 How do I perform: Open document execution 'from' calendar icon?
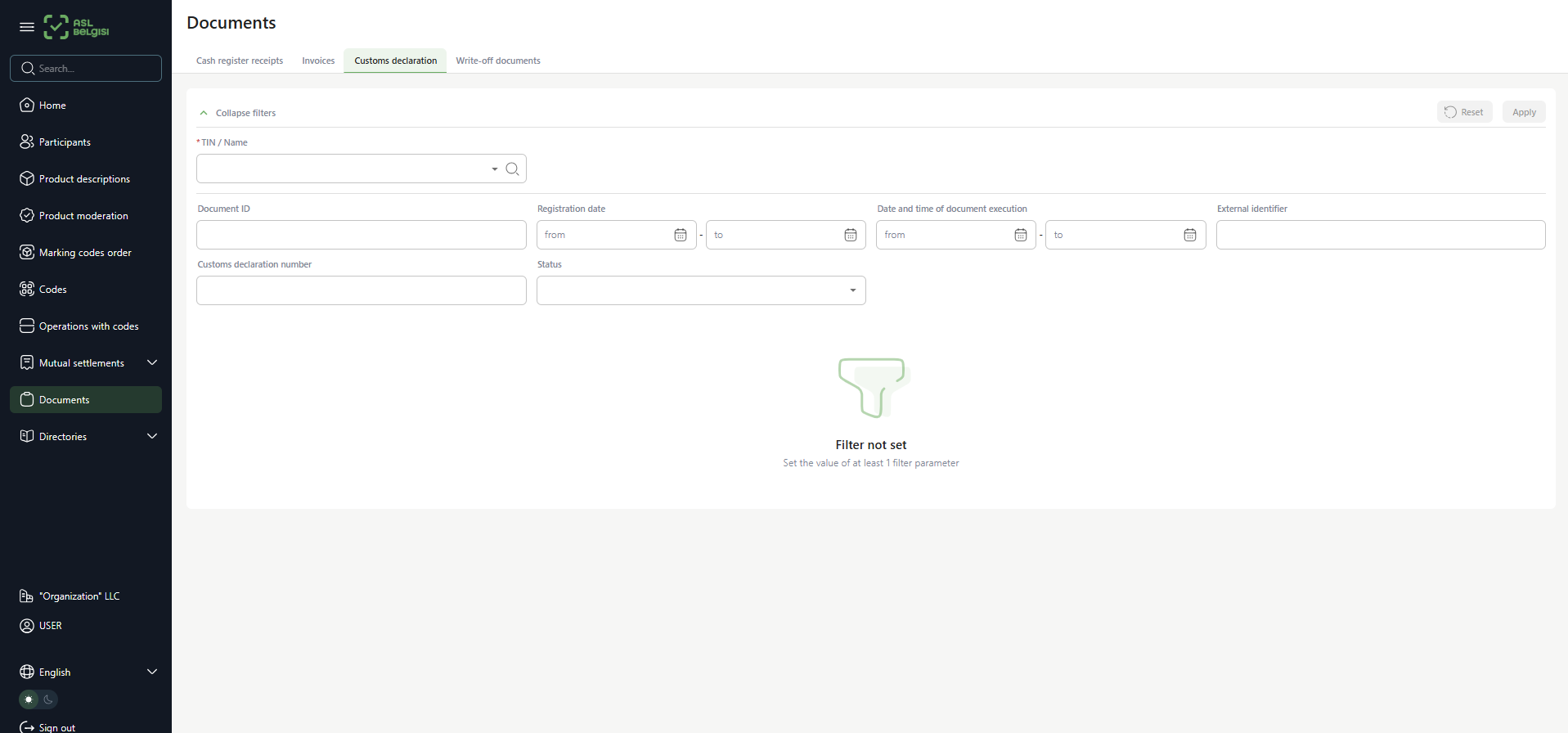[1020, 236]
